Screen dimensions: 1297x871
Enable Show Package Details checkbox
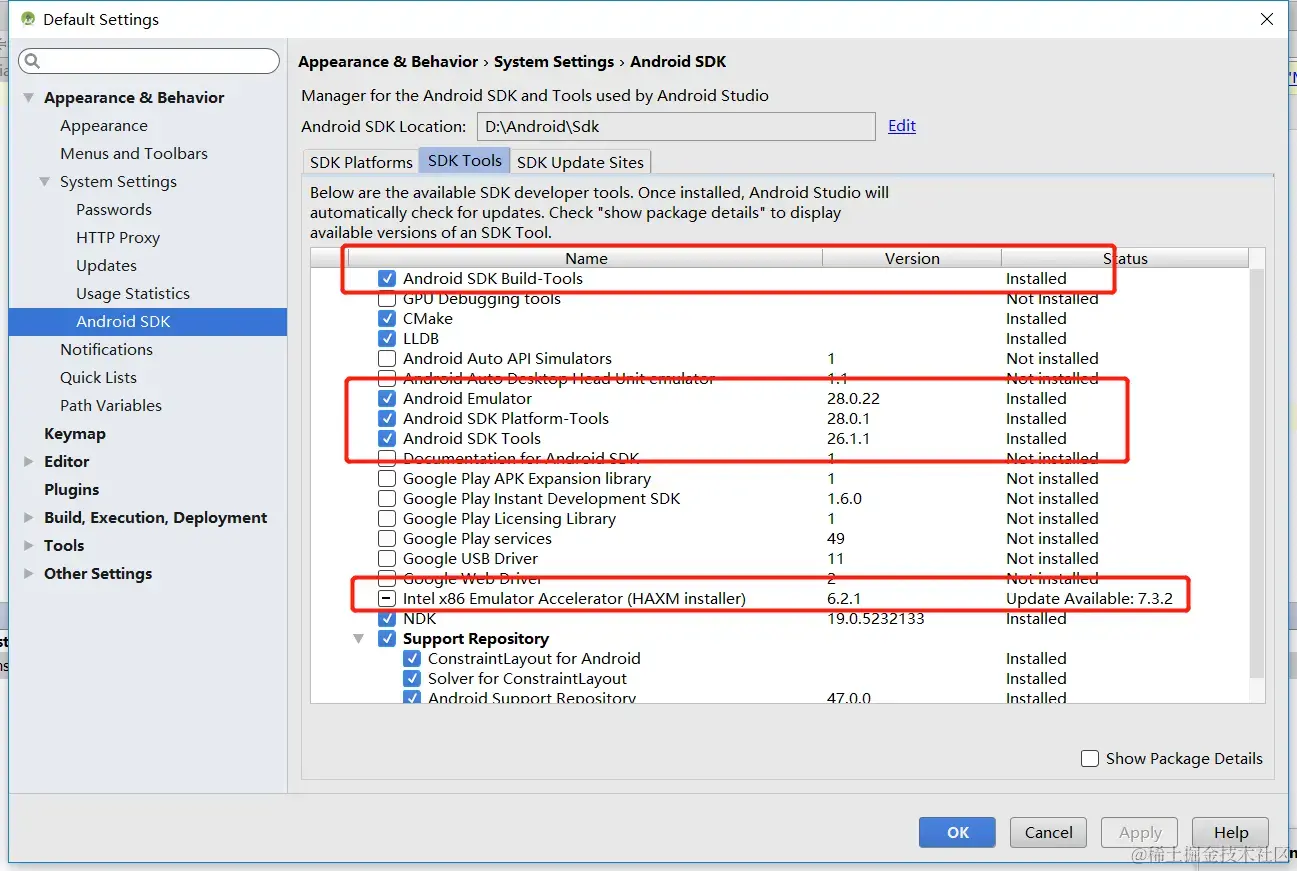[1090, 759]
